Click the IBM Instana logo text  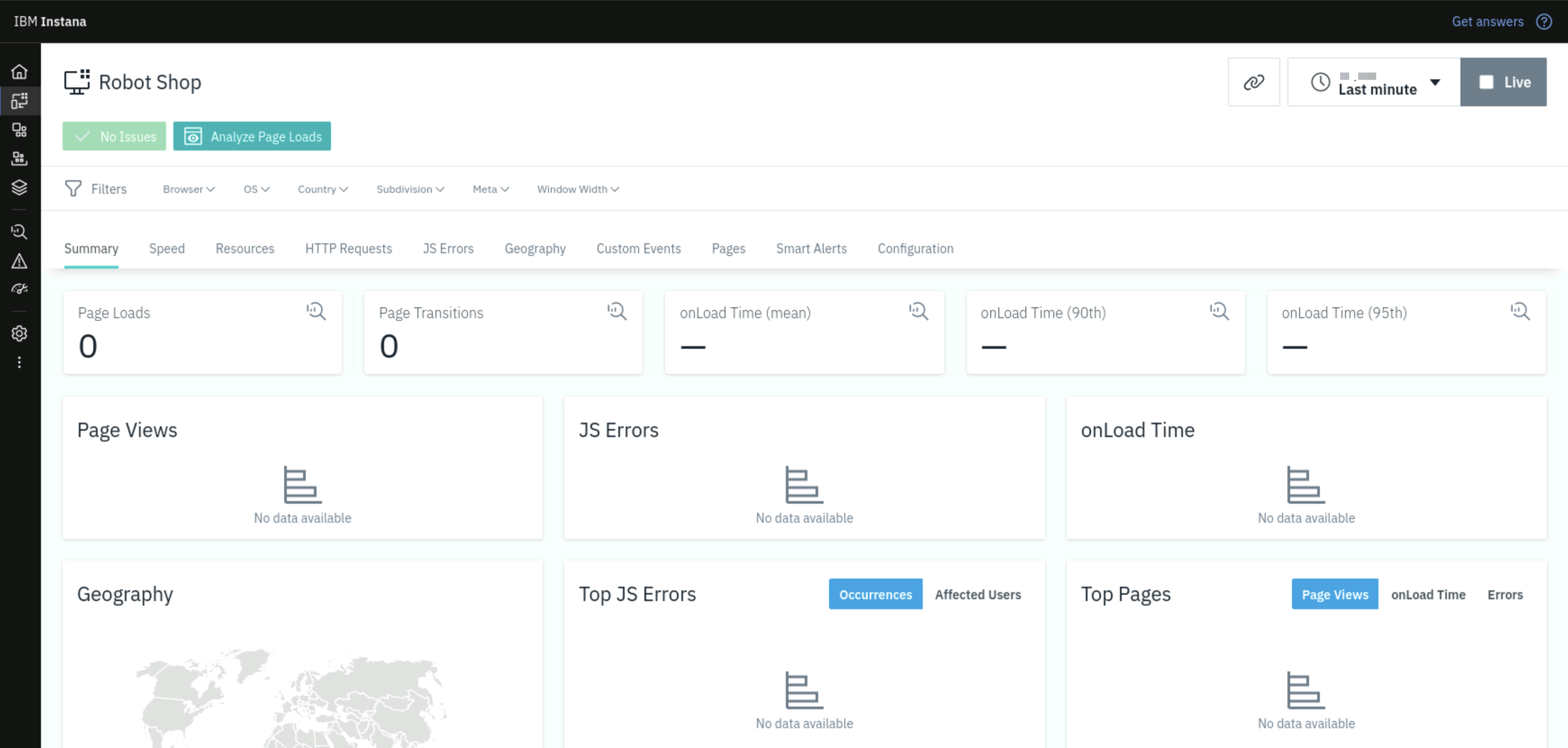50,21
